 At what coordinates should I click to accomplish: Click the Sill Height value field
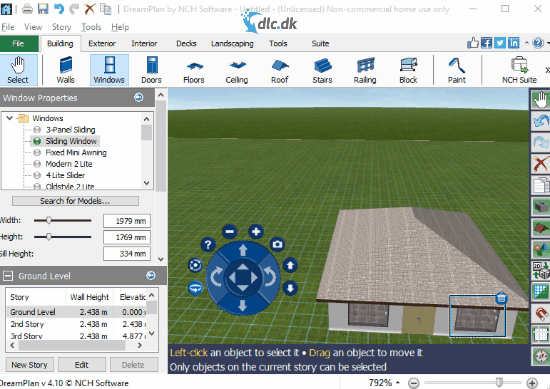pyautogui.click(x=127, y=254)
